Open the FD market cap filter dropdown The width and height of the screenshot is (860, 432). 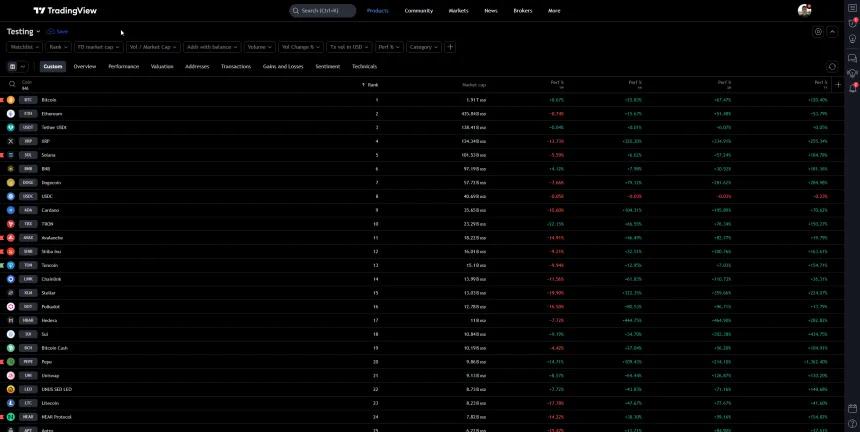[99, 47]
